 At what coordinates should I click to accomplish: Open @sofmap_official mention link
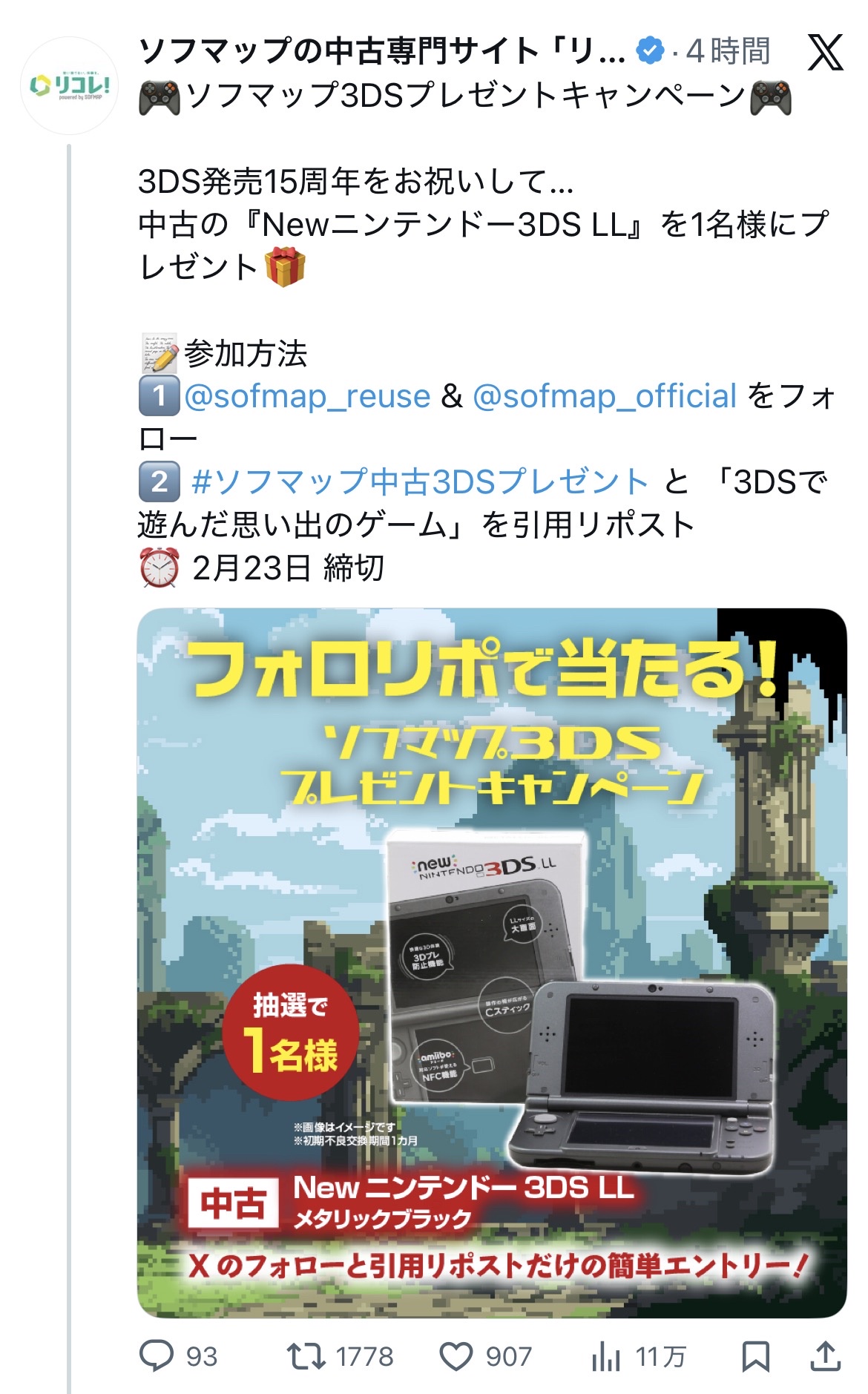coord(605,396)
